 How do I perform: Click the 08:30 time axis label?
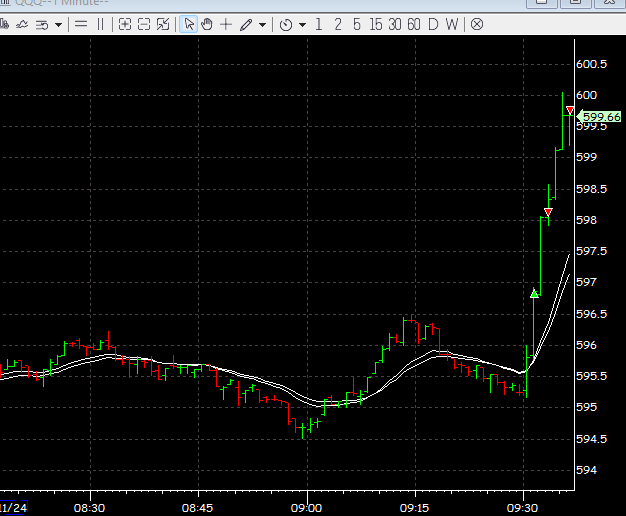click(x=89, y=508)
